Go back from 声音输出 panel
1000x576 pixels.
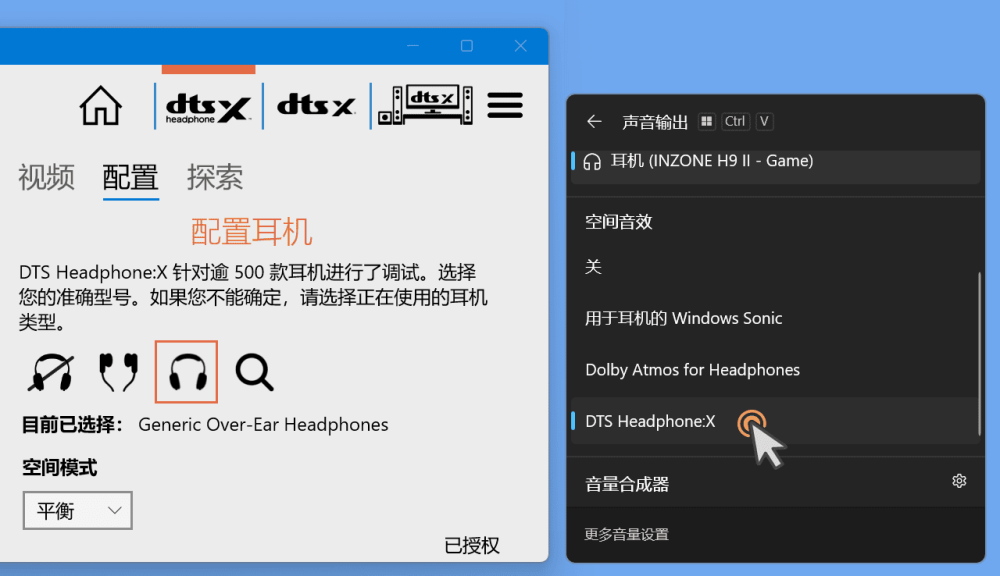594,121
